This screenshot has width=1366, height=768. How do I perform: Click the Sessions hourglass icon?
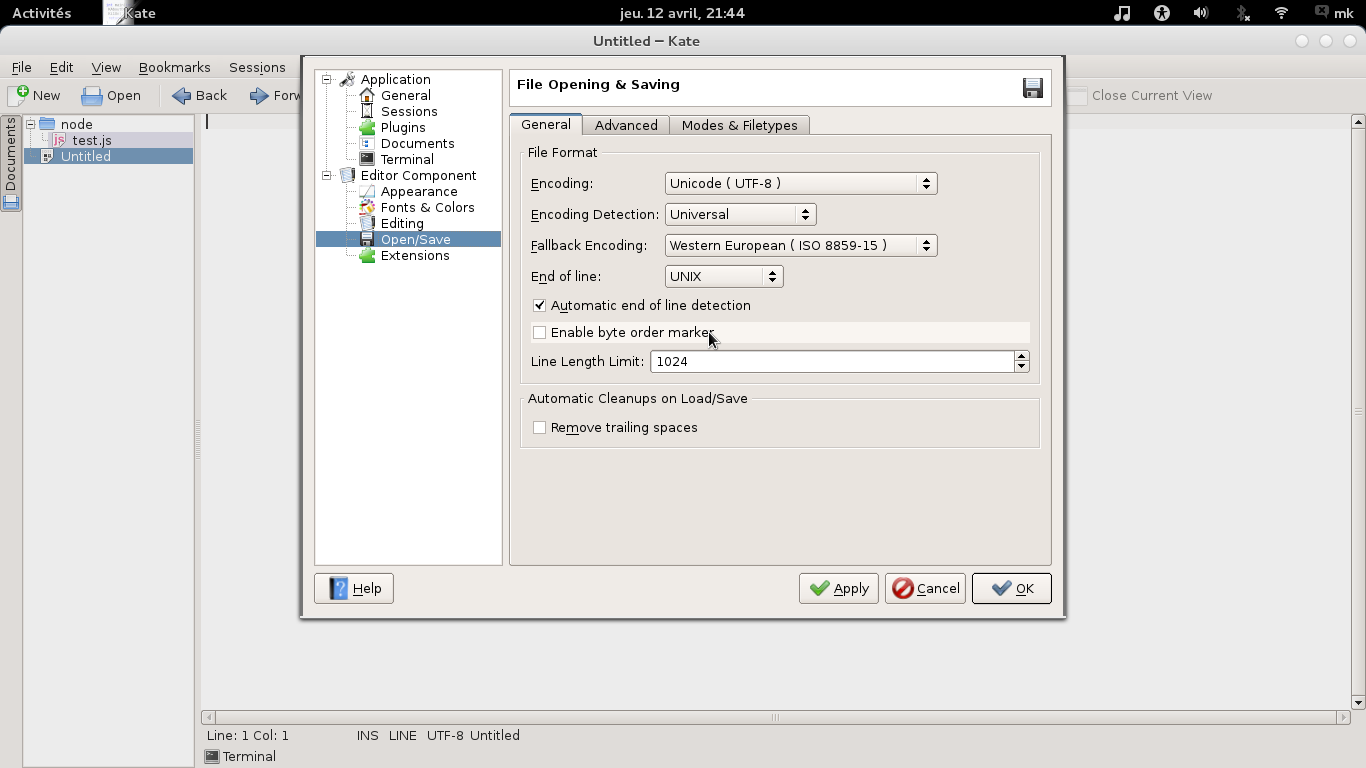[367, 112]
